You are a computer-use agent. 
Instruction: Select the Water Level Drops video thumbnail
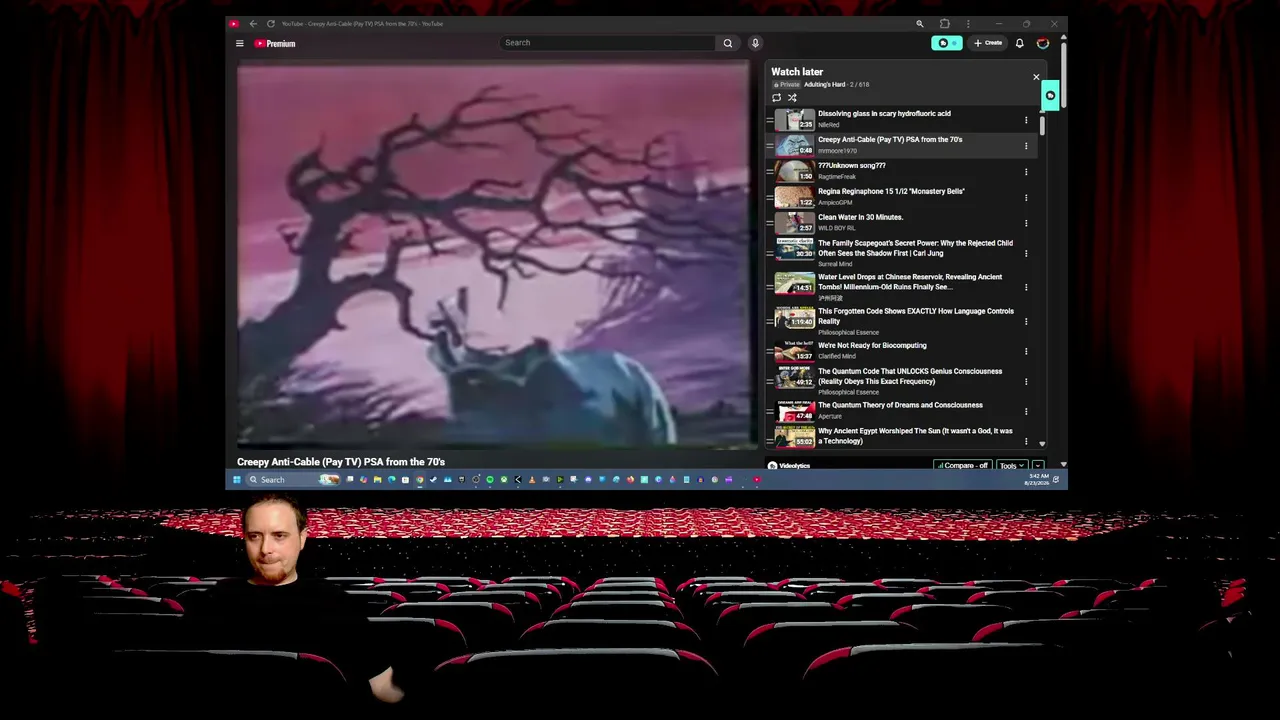795,283
